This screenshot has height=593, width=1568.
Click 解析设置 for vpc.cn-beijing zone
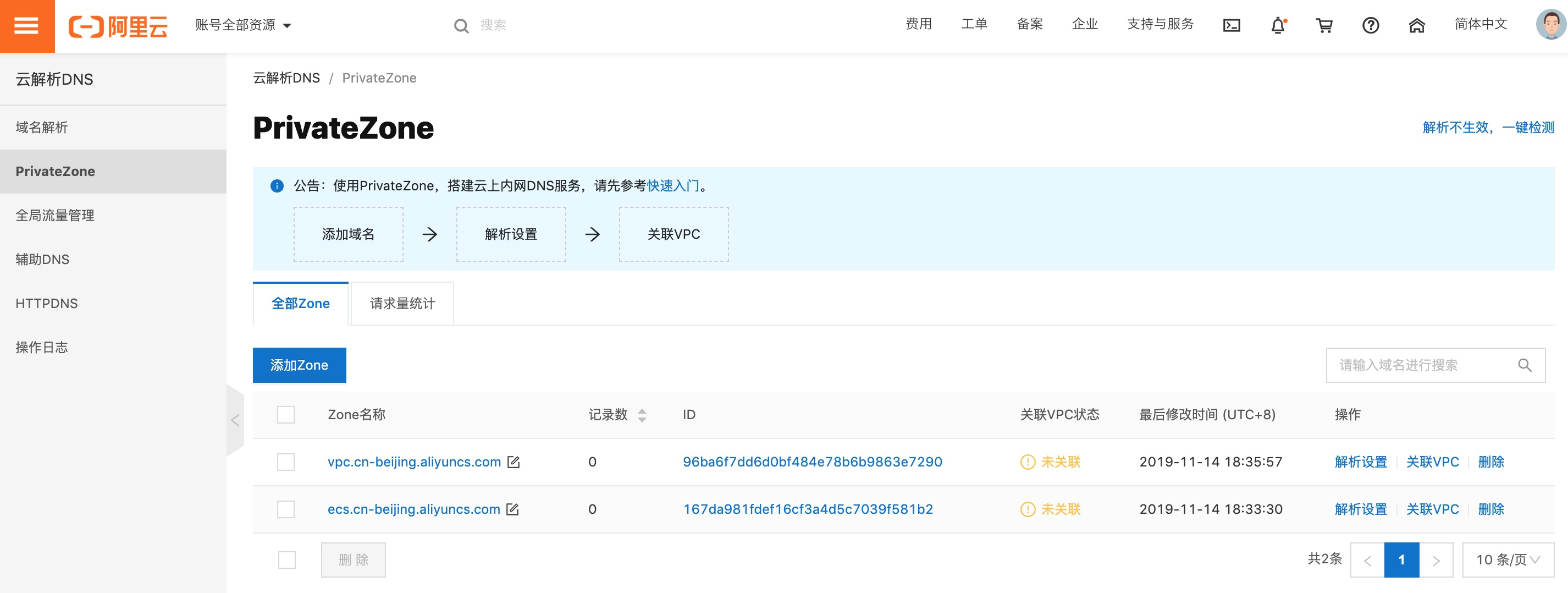pos(1360,462)
